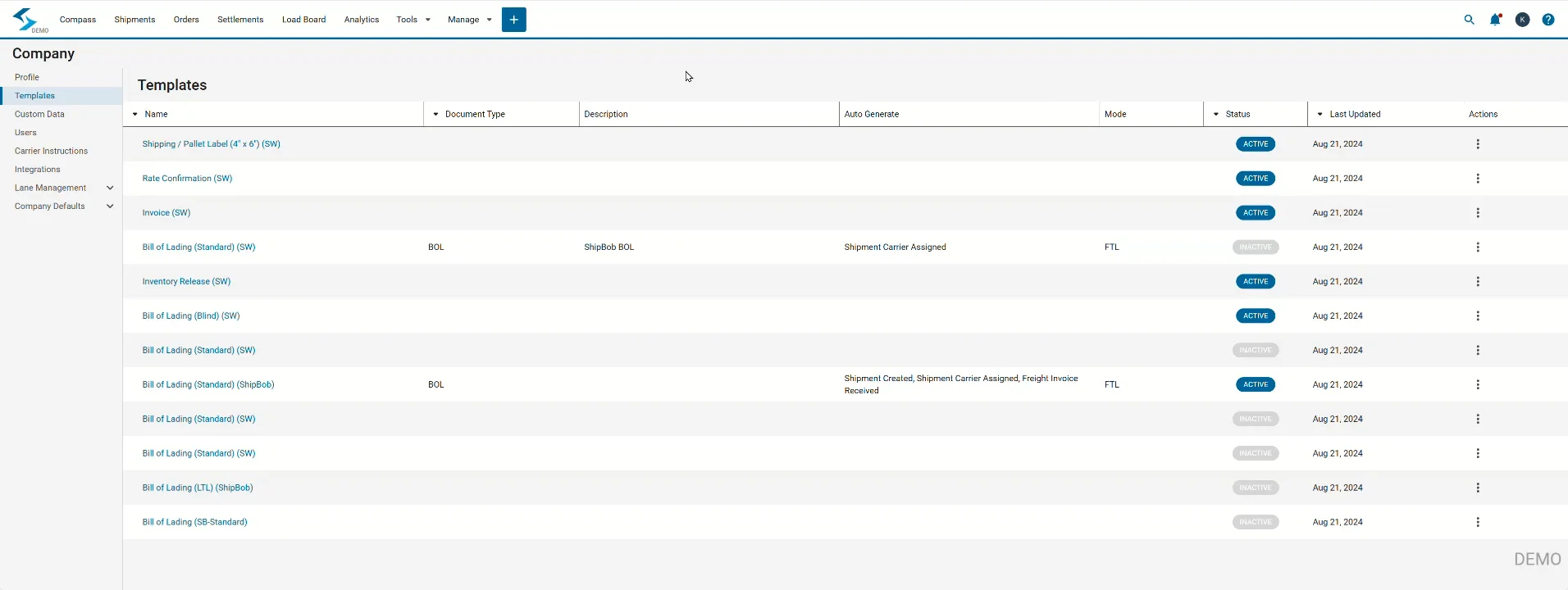This screenshot has height=590, width=1568.
Task: Sort by Status column arrow
Action: tap(1216, 115)
